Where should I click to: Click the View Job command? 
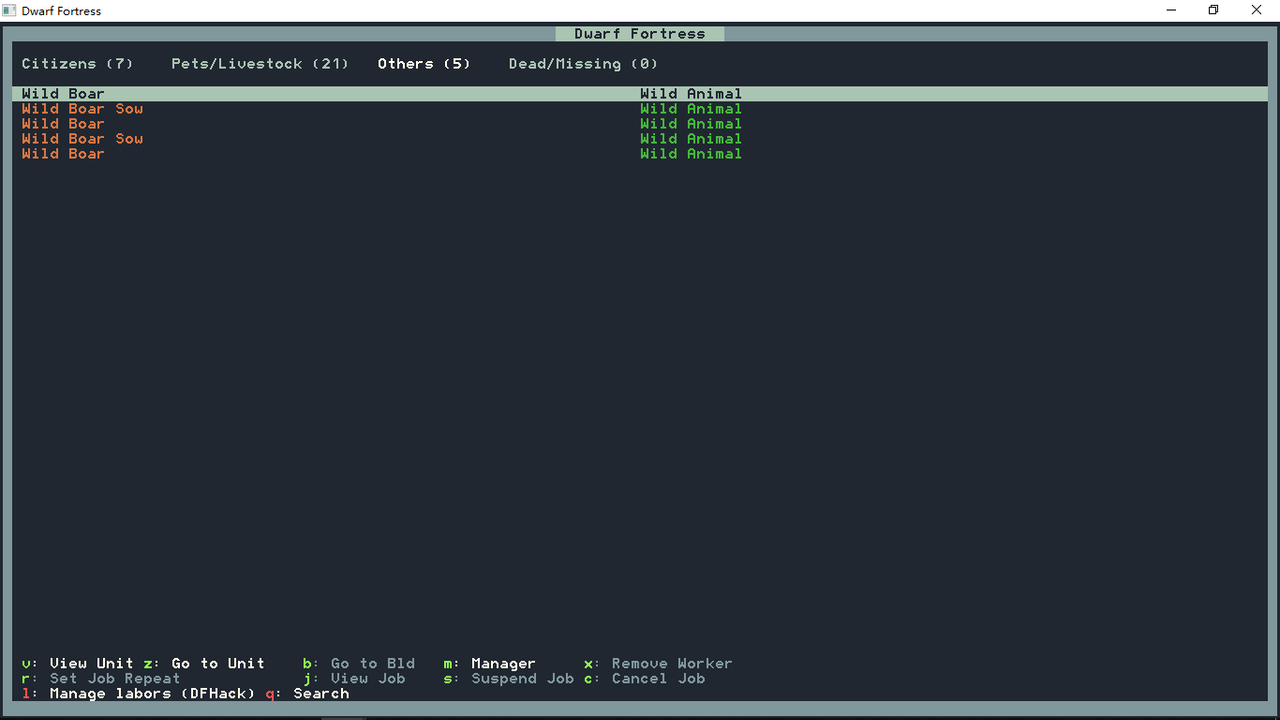click(354, 679)
